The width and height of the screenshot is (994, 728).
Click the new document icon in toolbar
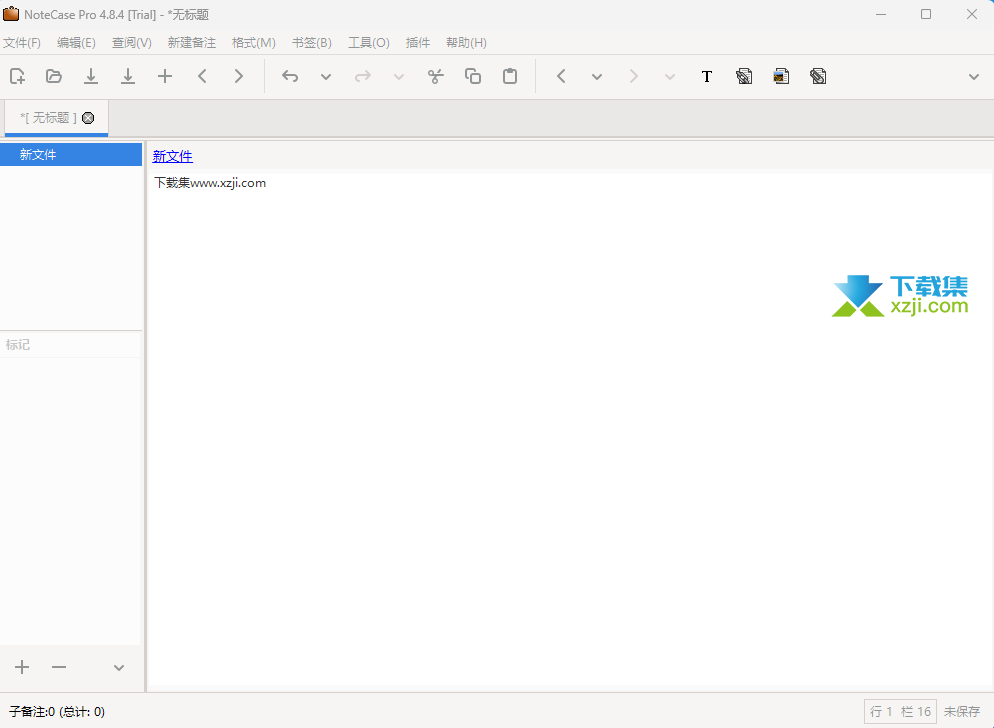(18, 76)
